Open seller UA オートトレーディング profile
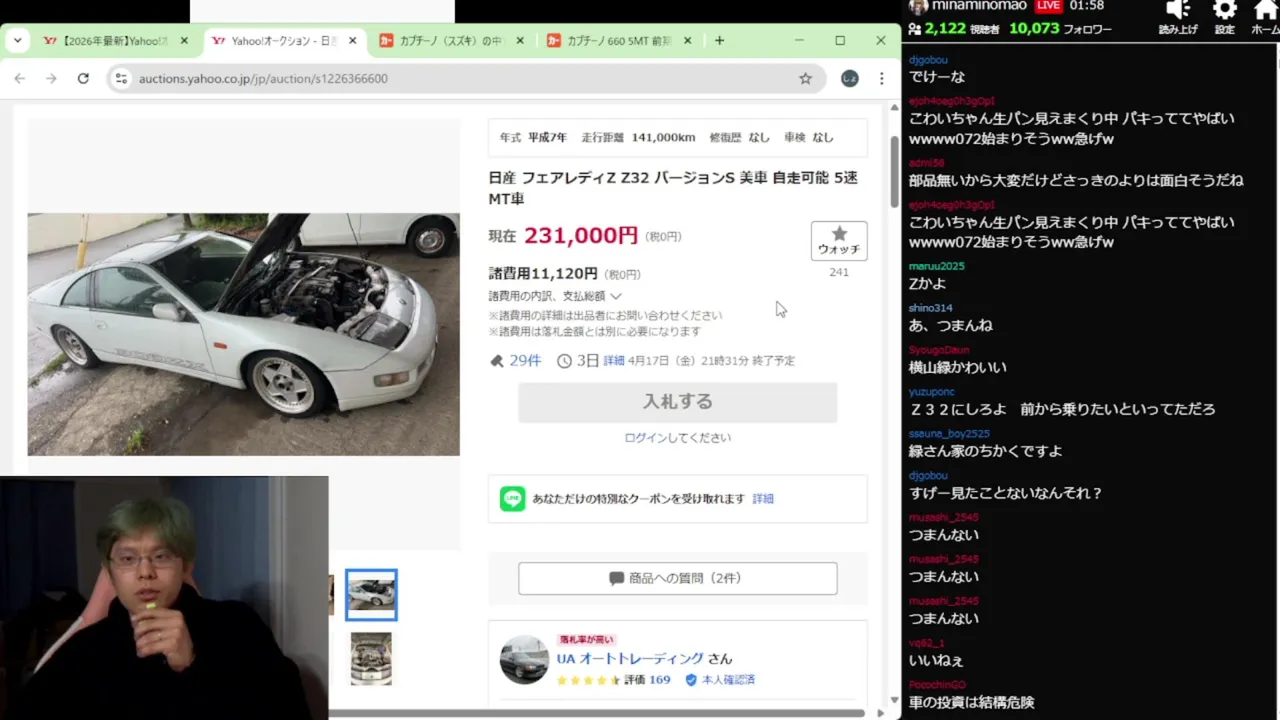 pyautogui.click(x=630, y=659)
